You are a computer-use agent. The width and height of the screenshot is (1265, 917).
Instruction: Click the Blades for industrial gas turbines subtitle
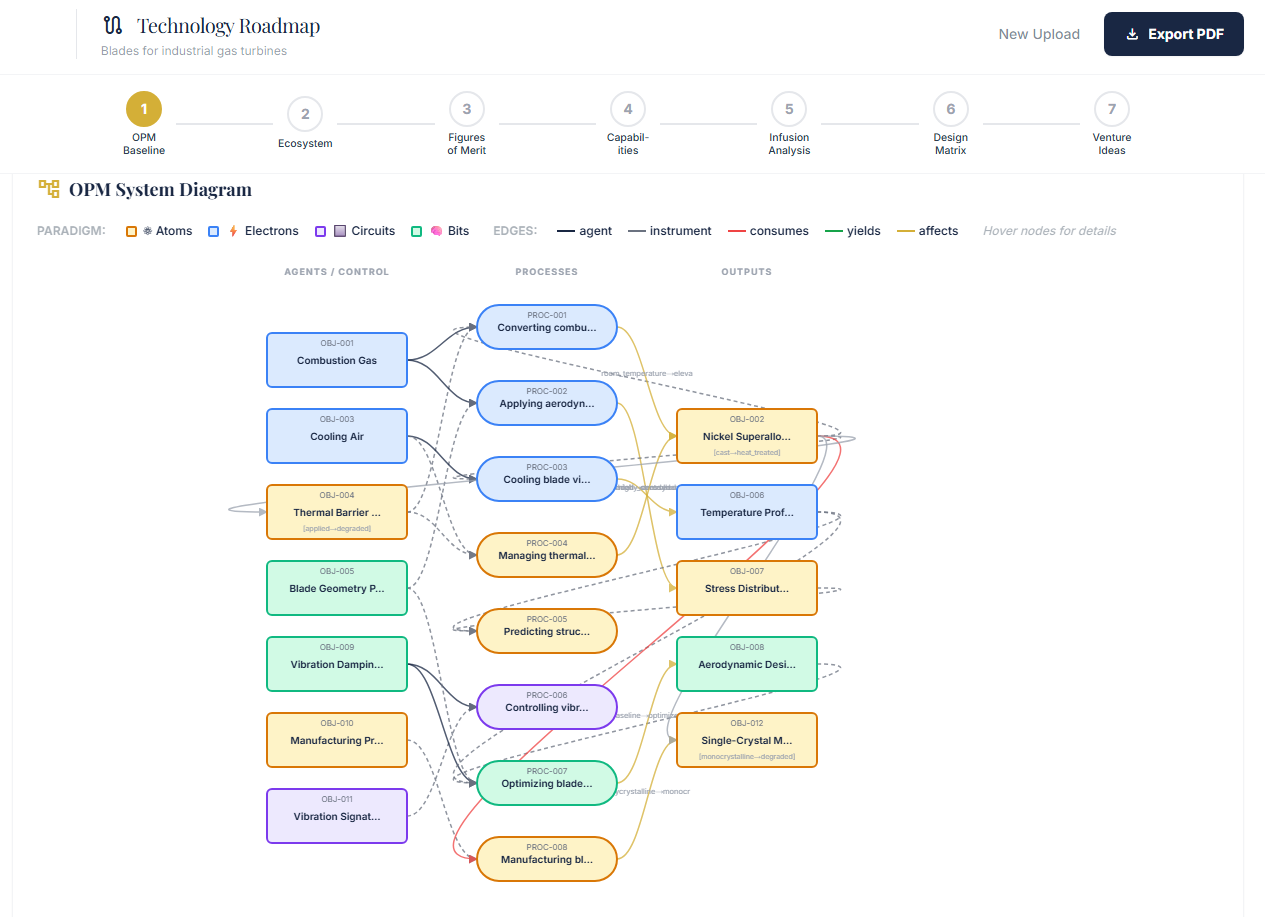coord(194,51)
